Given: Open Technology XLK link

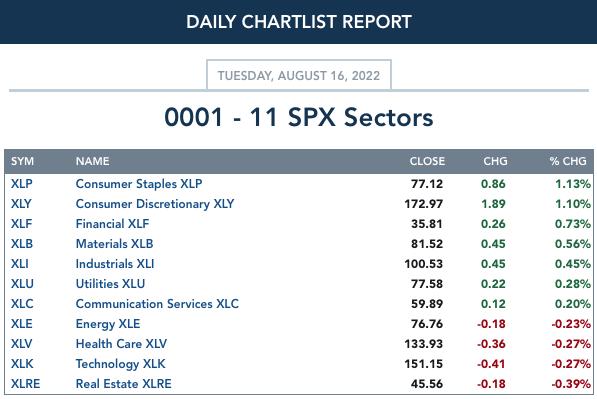Looking at the screenshot, I should pos(121,364).
